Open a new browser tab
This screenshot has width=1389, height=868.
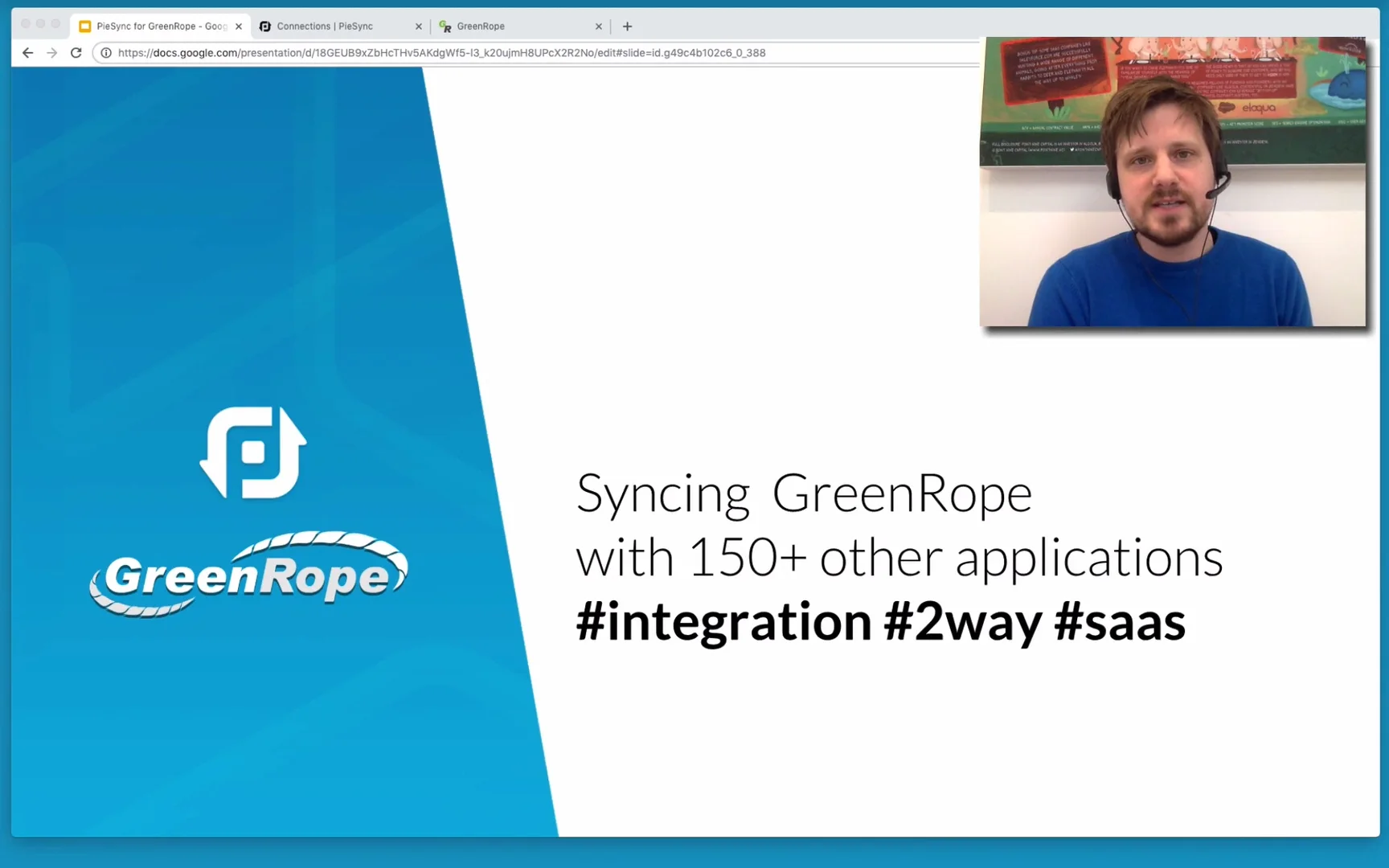[x=627, y=26]
